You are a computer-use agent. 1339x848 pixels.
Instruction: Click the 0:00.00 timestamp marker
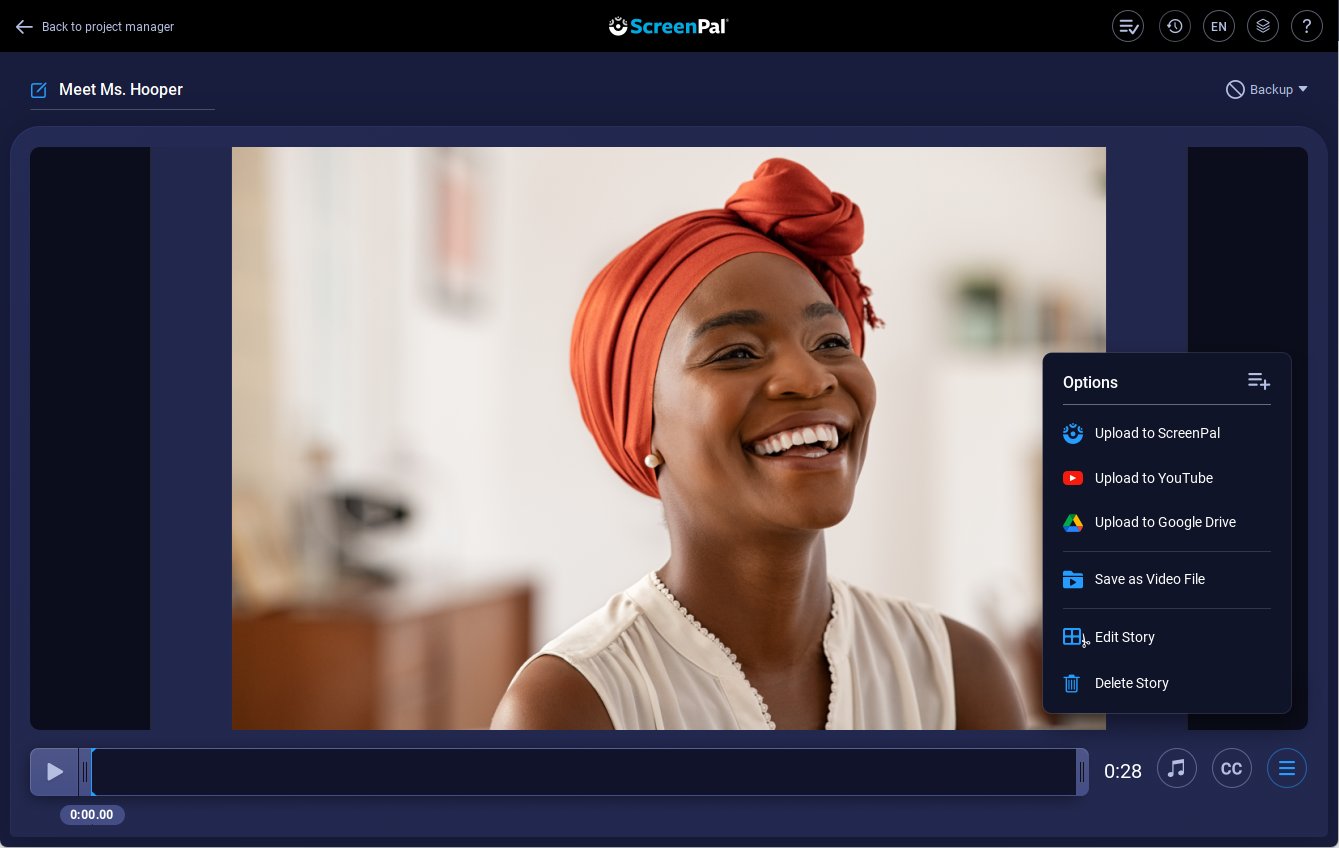coord(92,815)
